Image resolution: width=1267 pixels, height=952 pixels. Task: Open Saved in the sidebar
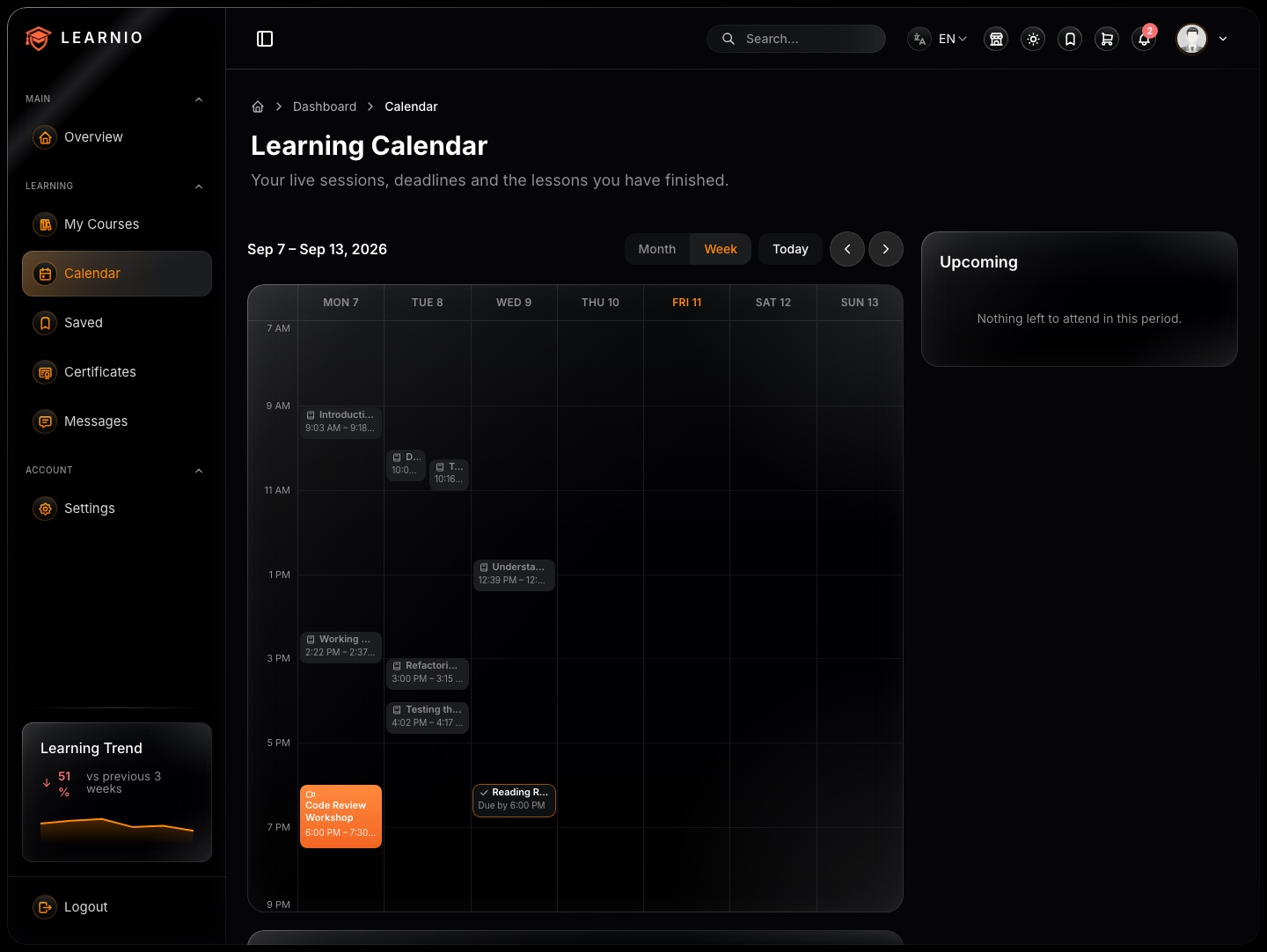pos(117,323)
